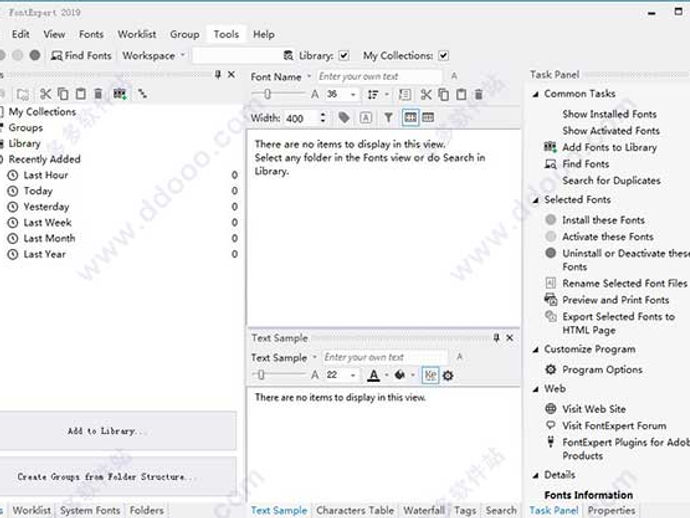Screen dimensions: 690x518
Task: Open the Fonts menu
Action: coord(91,34)
